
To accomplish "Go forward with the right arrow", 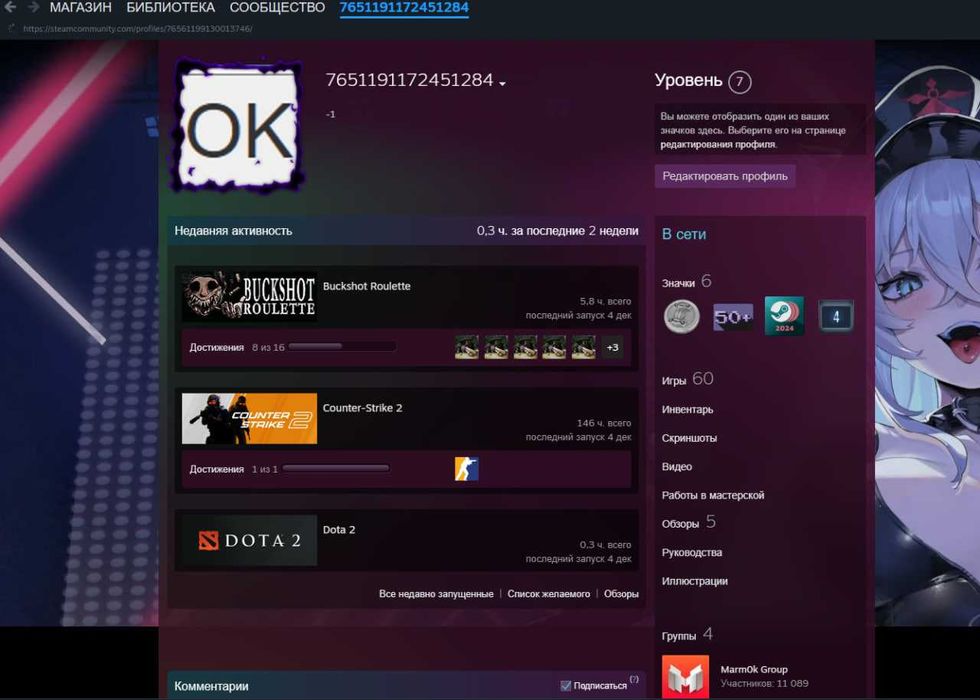I will pos(33,7).
